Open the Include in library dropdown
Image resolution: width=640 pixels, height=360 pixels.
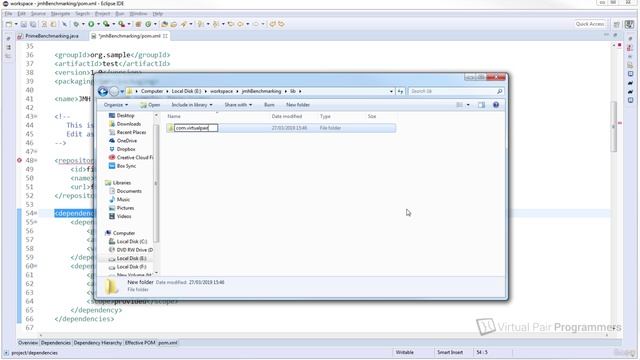(x=192, y=105)
